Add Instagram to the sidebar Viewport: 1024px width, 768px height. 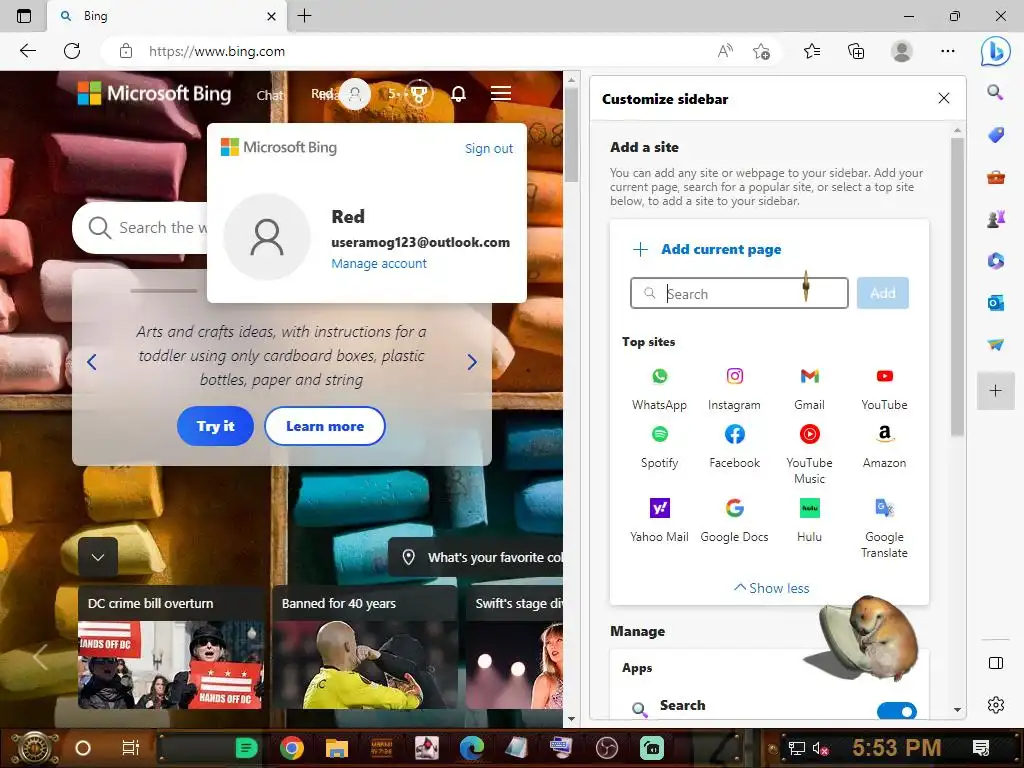click(734, 389)
